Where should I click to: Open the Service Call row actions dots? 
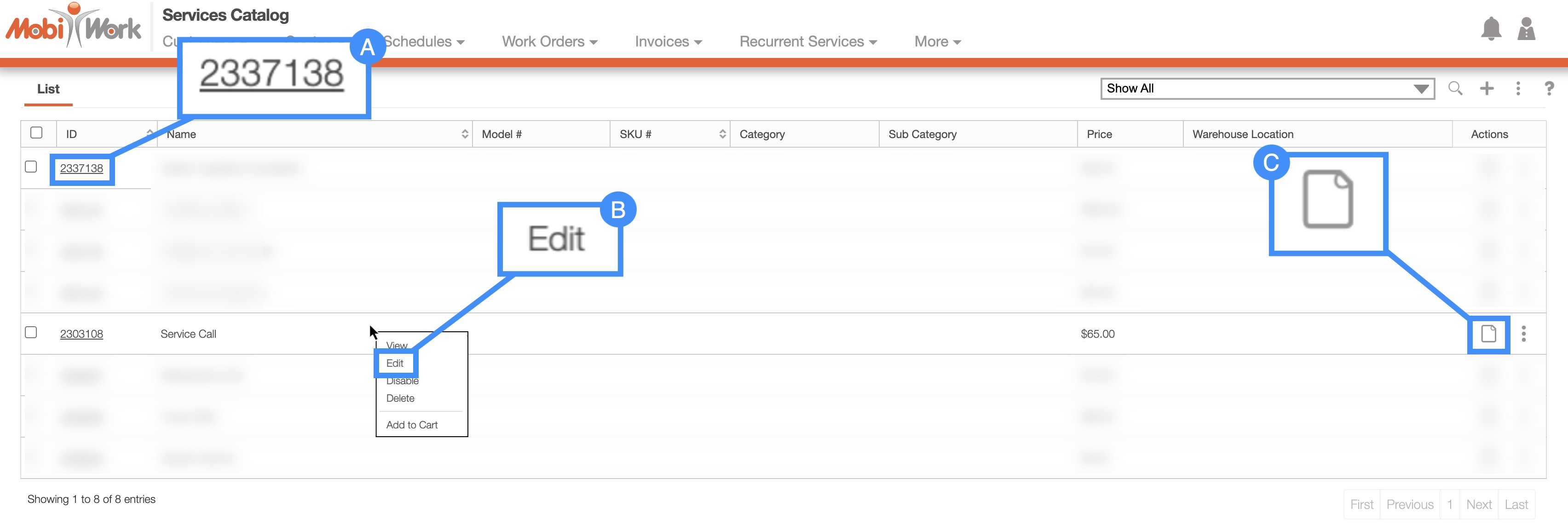point(1523,334)
